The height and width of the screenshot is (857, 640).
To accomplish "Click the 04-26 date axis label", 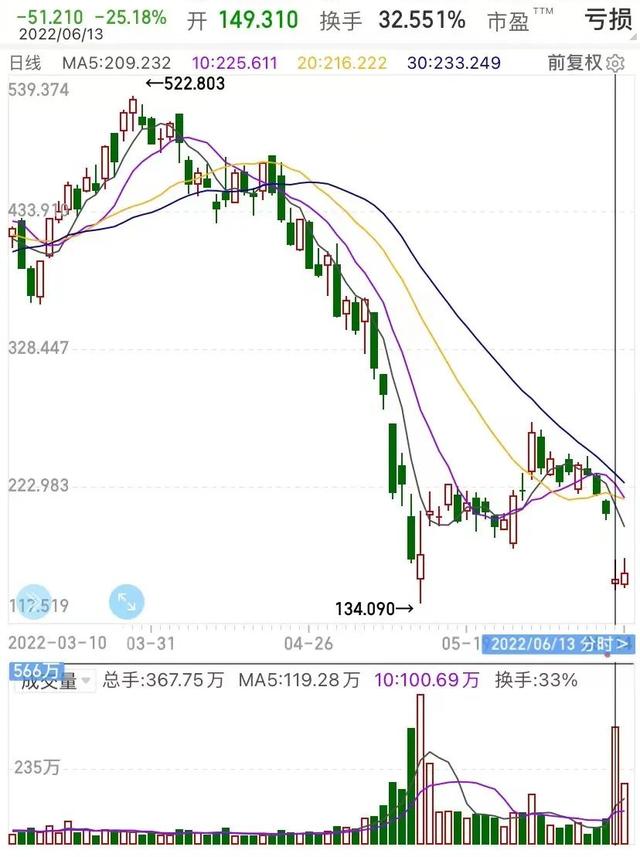I will [308, 643].
